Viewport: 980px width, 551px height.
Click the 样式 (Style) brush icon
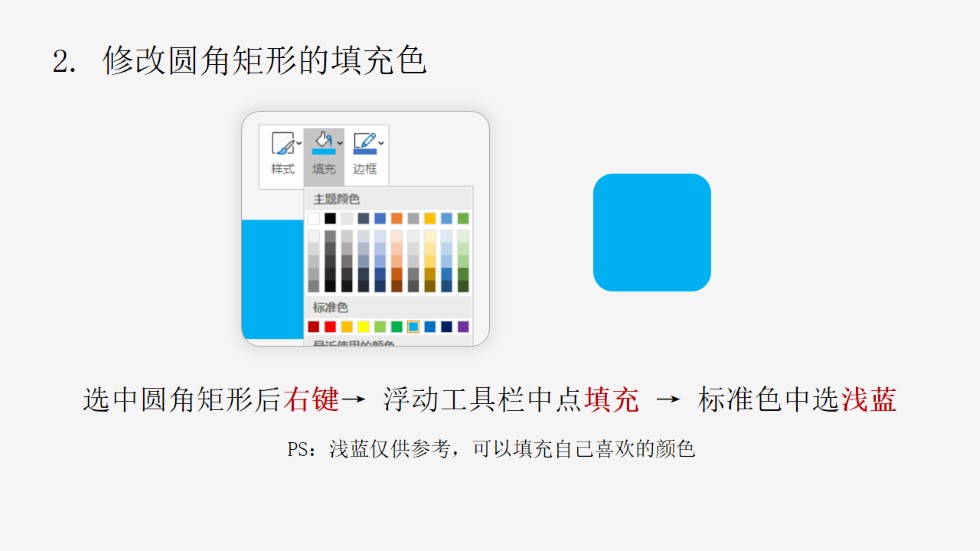click(x=282, y=143)
